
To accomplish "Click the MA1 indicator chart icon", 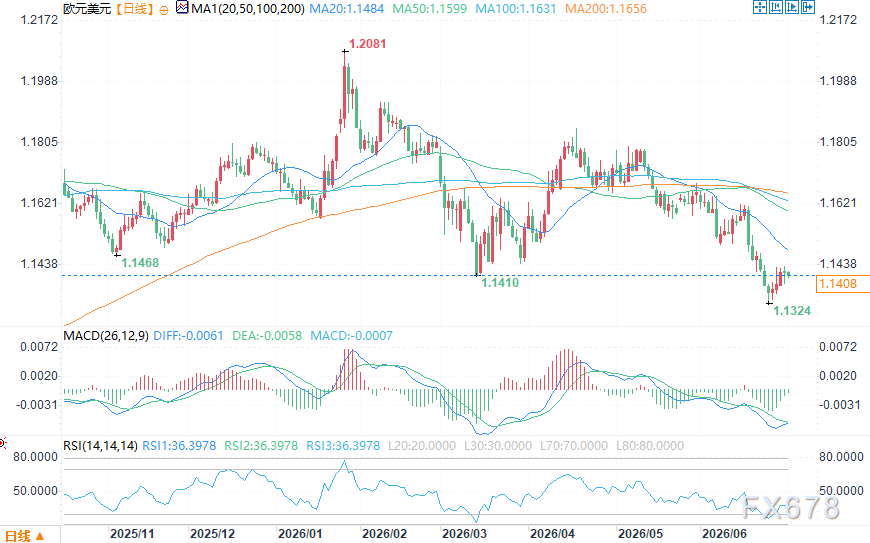I will coord(182,8).
